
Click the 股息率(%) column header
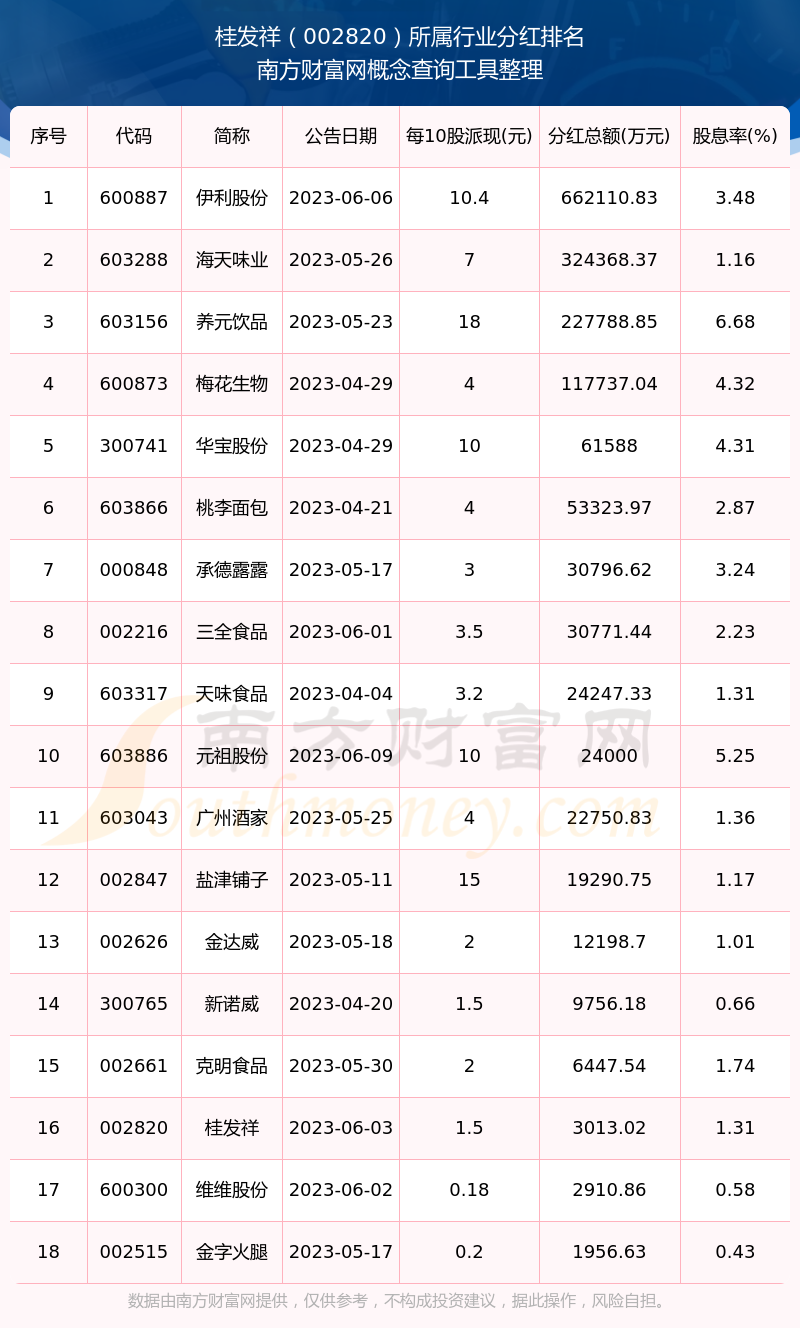click(735, 136)
